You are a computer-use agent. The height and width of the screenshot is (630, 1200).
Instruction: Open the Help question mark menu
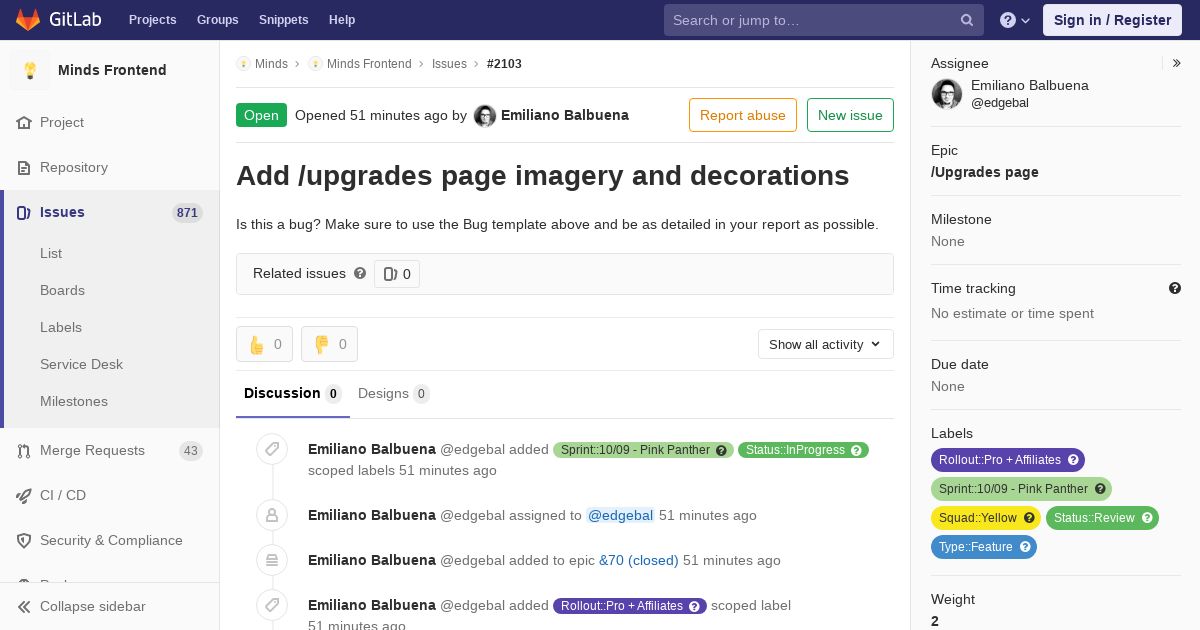[1015, 20]
